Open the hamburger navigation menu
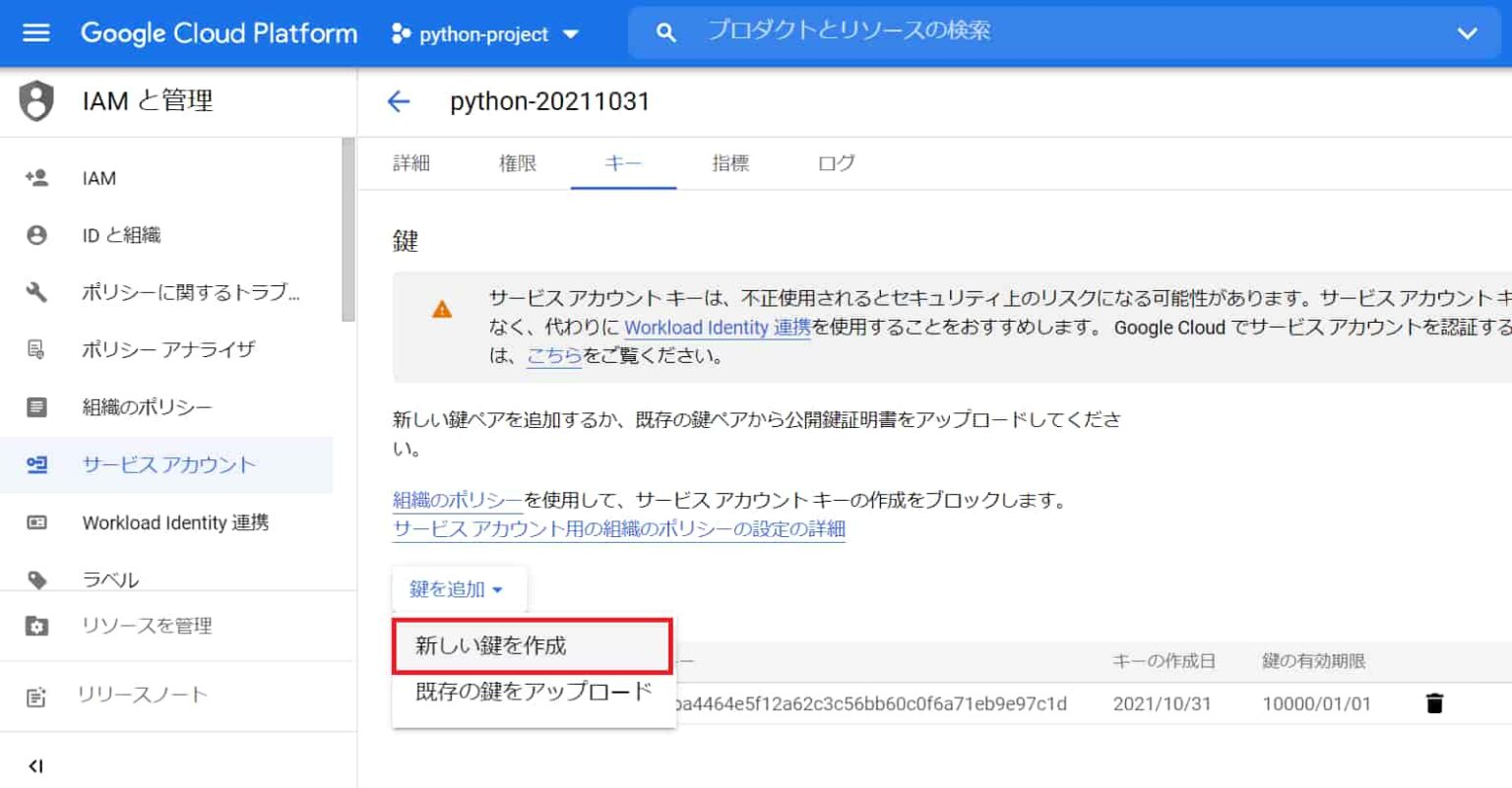The image size is (1512, 788). point(36,32)
